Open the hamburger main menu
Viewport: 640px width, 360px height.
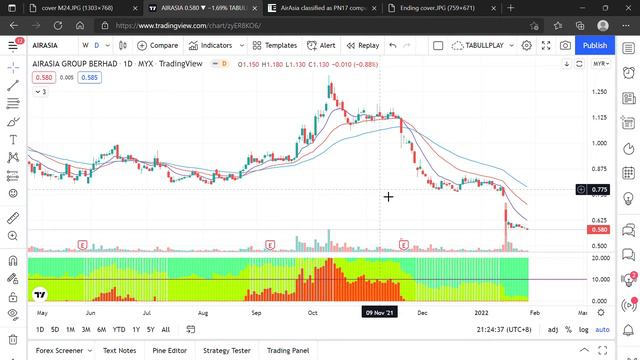click(13, 45)
